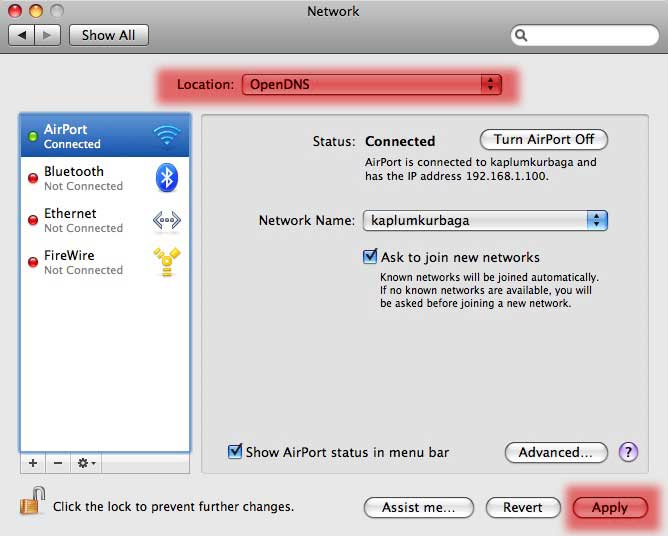668x536 pixels.
Task: Click the AirPort Wi-Fi signal icon
Action: pyautogui.click(x=167, y=135)
